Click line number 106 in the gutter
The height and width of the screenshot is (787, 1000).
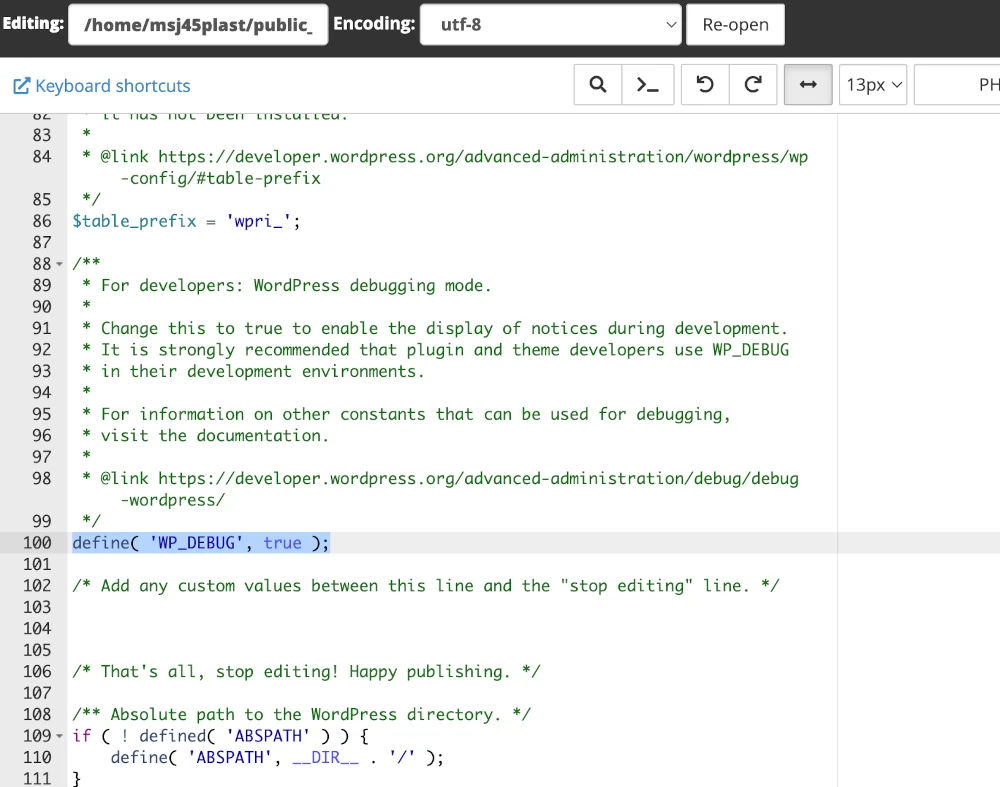[x=37, y=671]
